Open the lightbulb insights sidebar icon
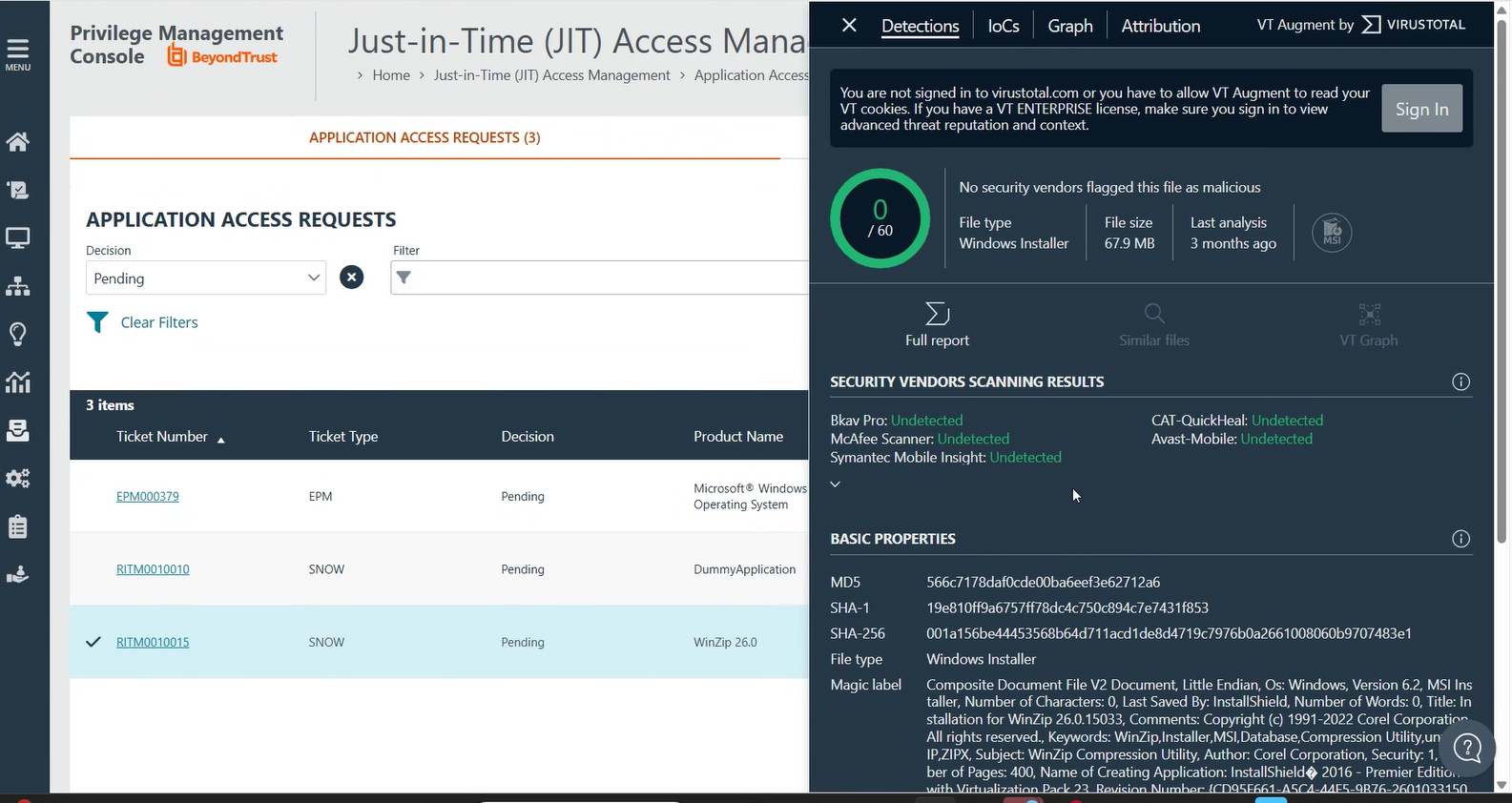This screenshot has width=1512, height=803. 18,334
